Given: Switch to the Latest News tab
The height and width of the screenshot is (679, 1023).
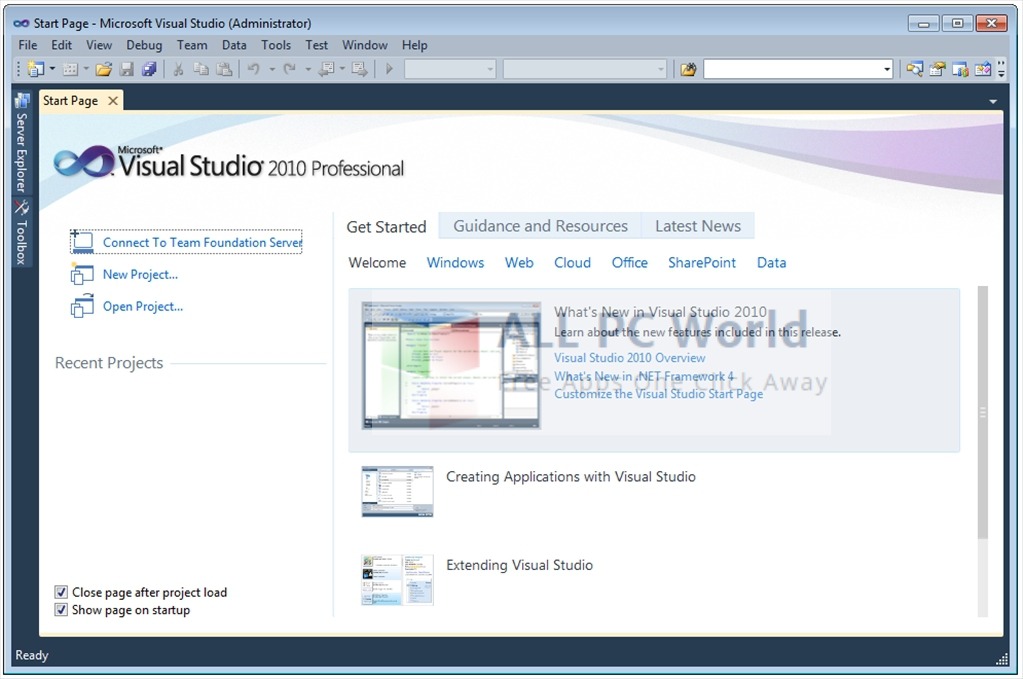Looking at the screenshot, I should 697,226.
